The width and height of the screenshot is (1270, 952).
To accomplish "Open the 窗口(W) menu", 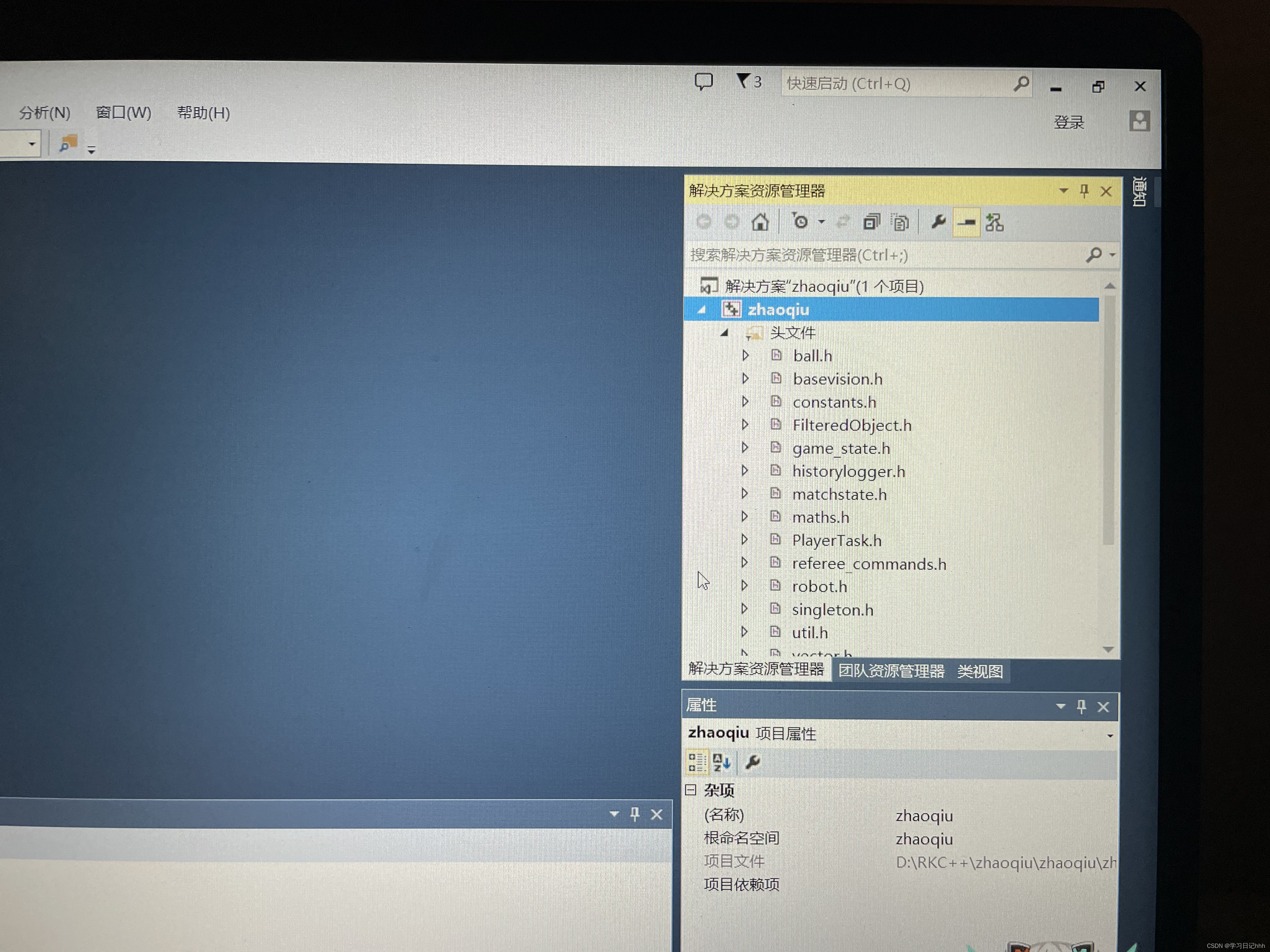I will click(x=123, y=112).
